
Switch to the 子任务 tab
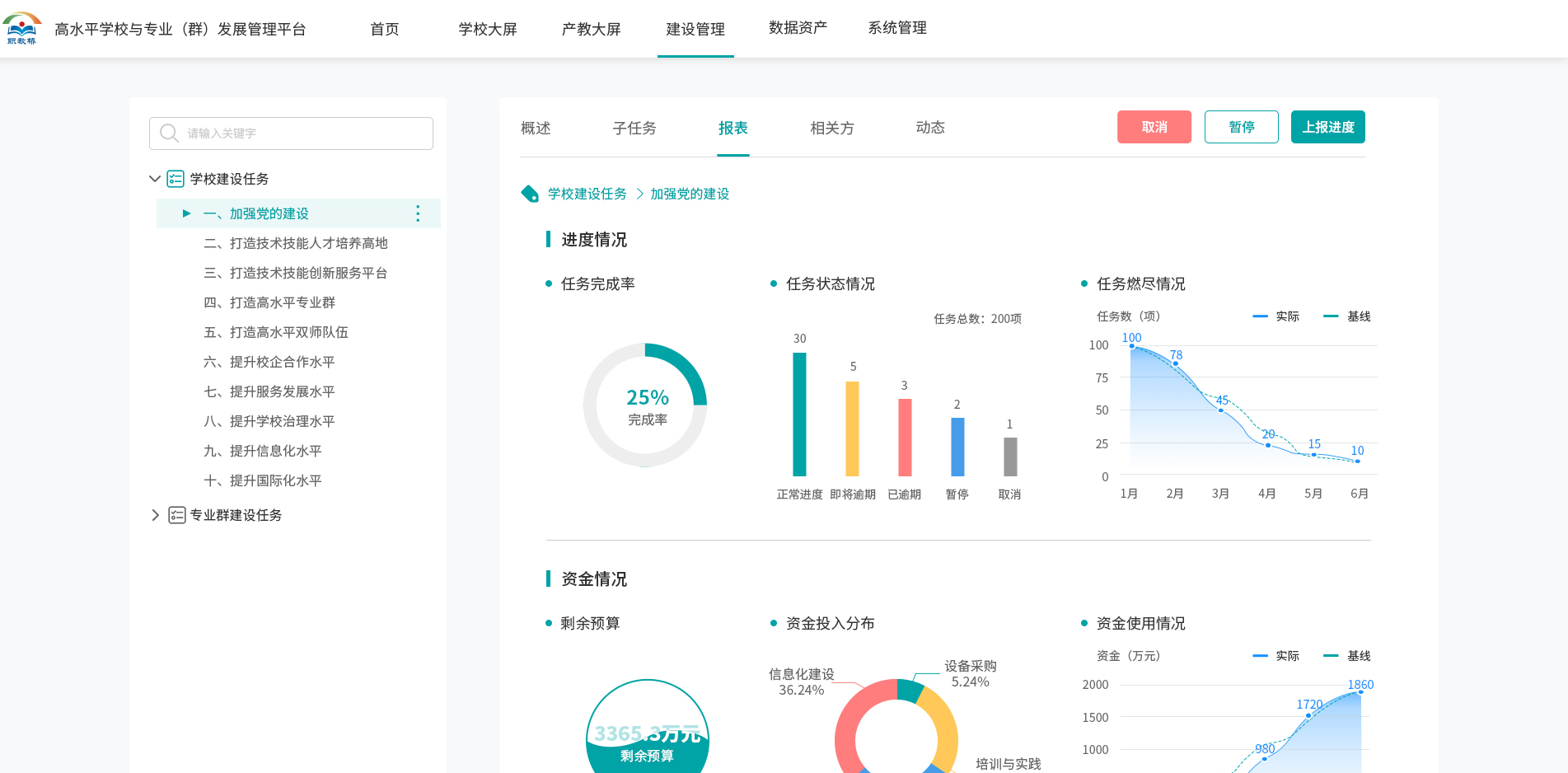[634, 128]
